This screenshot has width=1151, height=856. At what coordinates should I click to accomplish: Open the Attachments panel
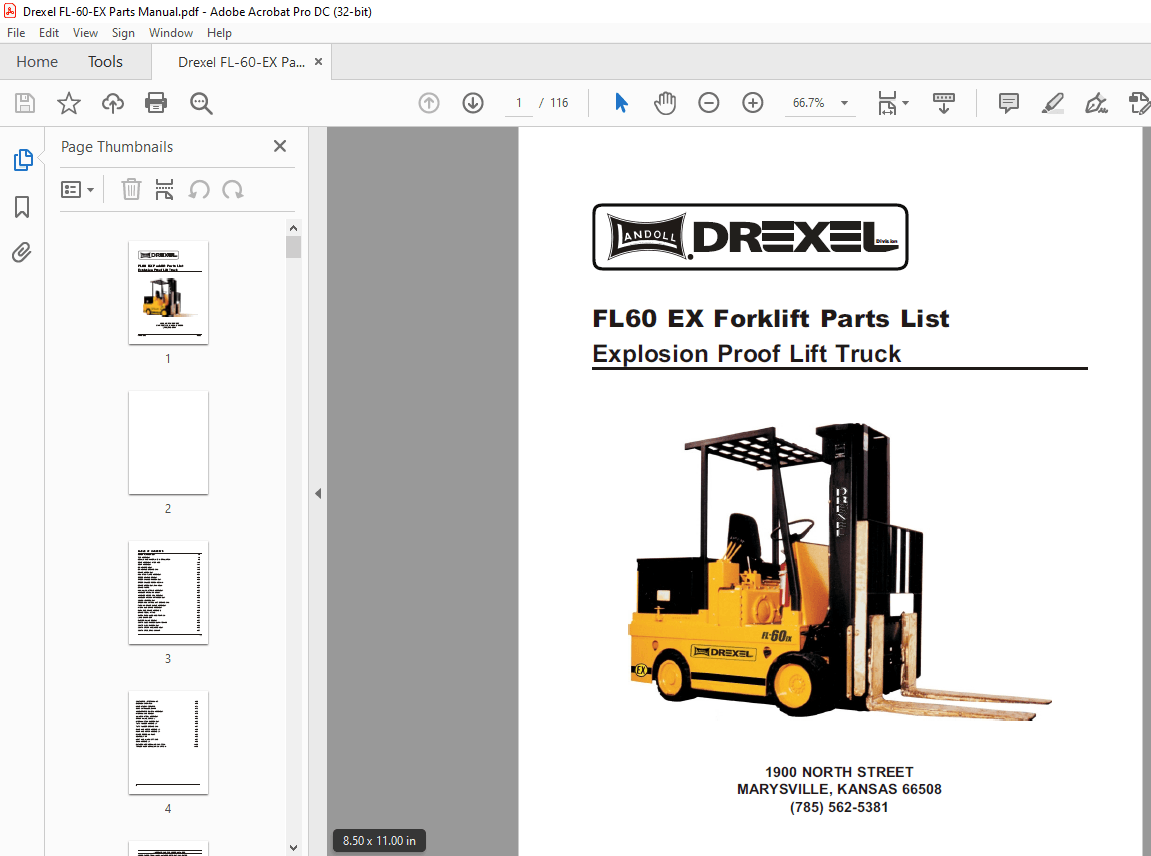21,252
